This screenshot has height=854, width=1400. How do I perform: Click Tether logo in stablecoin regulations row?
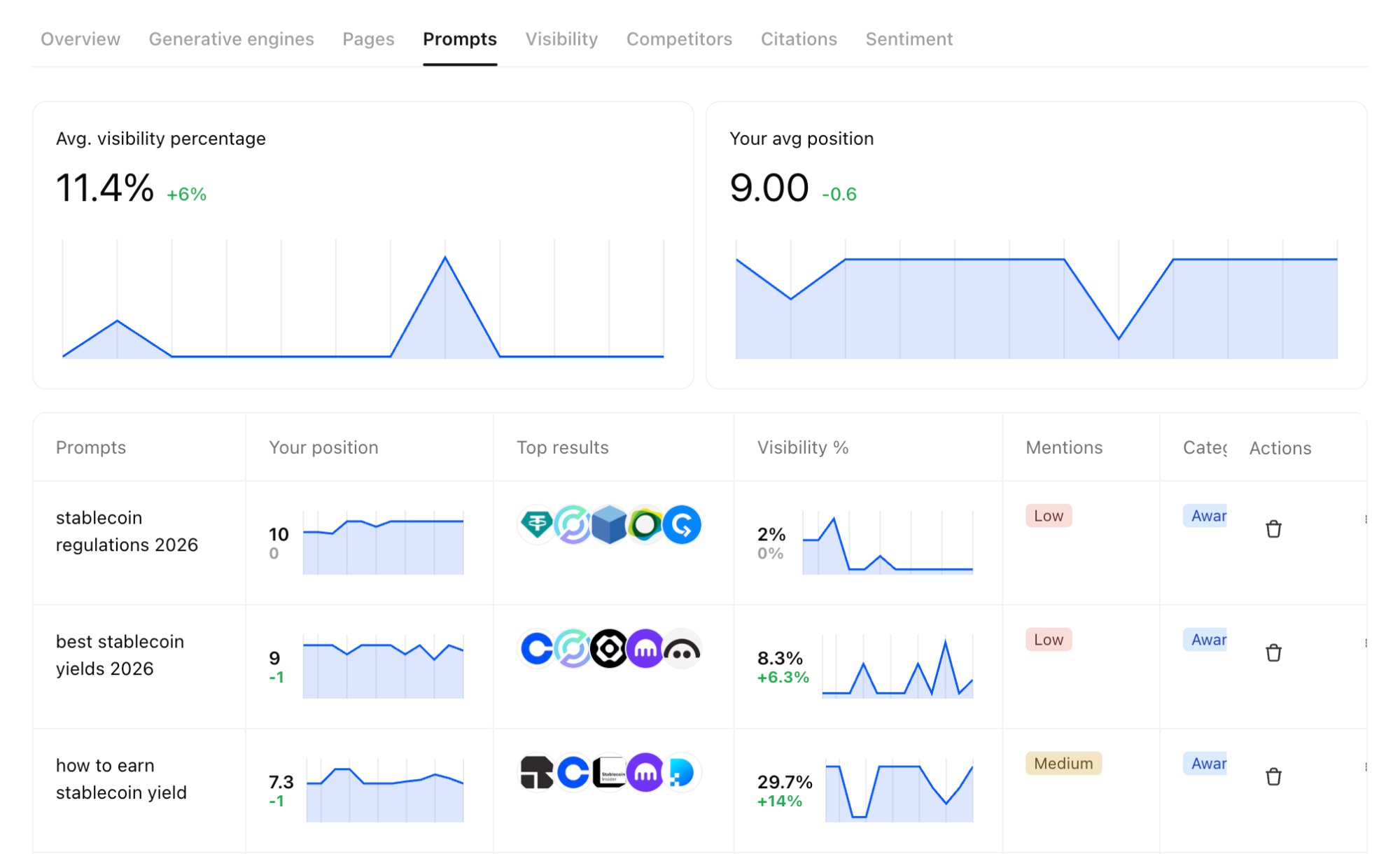tap(537, 524)
